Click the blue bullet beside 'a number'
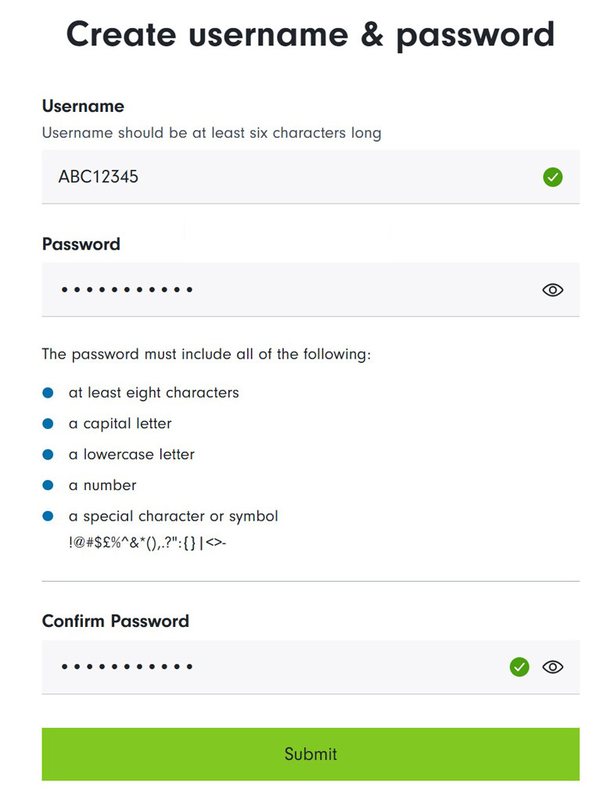 tap(47, 486)
